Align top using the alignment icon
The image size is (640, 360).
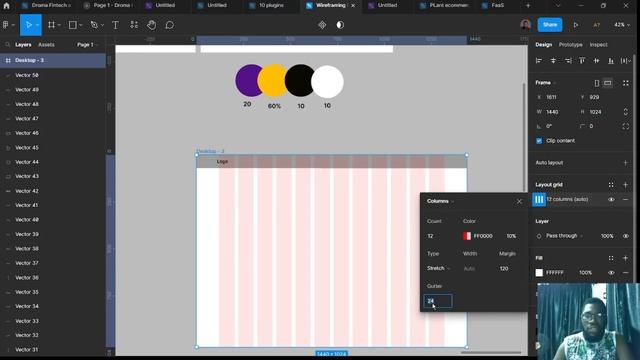(x=582, y=61)
